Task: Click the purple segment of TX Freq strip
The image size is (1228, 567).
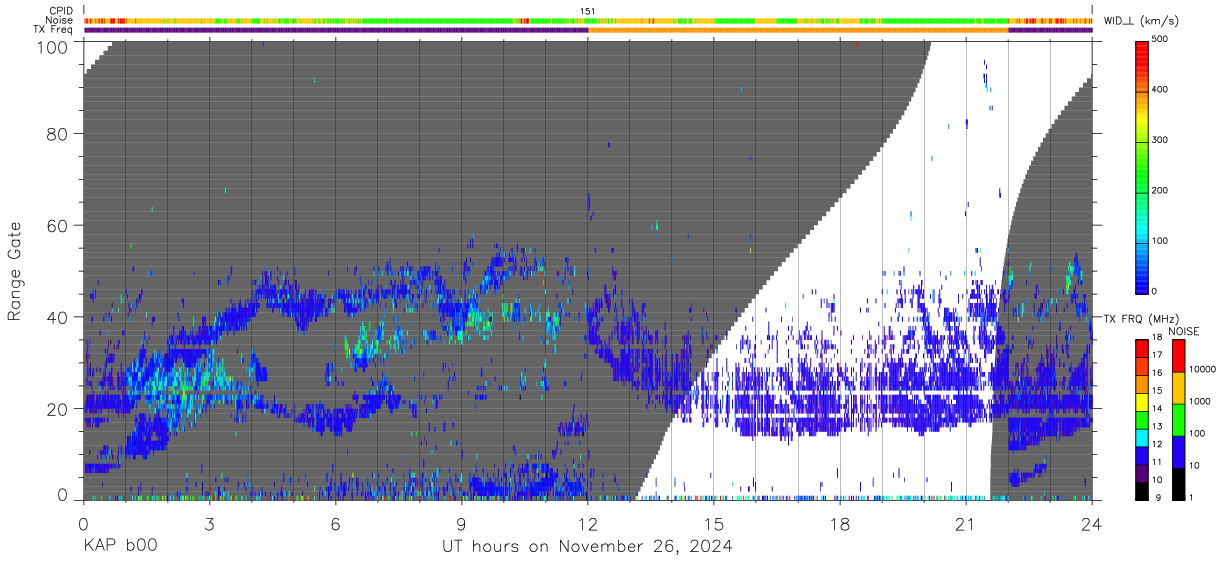Action: 335,30
